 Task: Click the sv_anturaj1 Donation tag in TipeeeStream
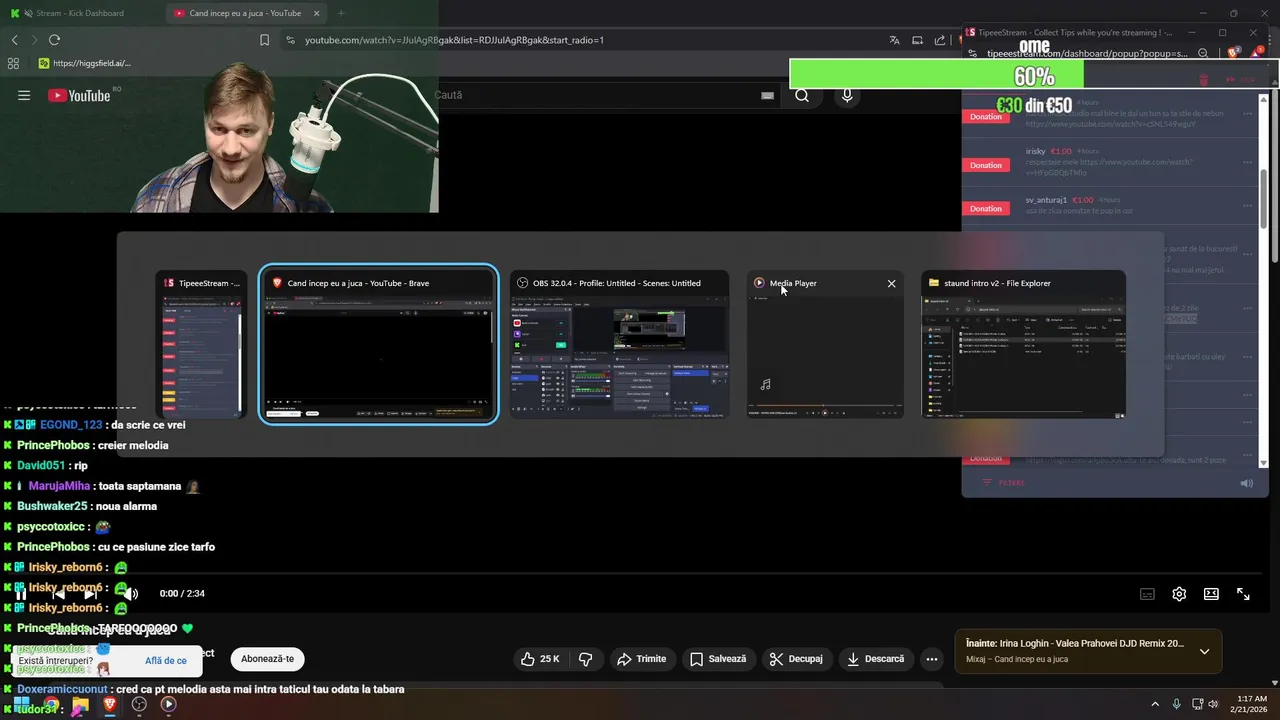tap(986, 209)
